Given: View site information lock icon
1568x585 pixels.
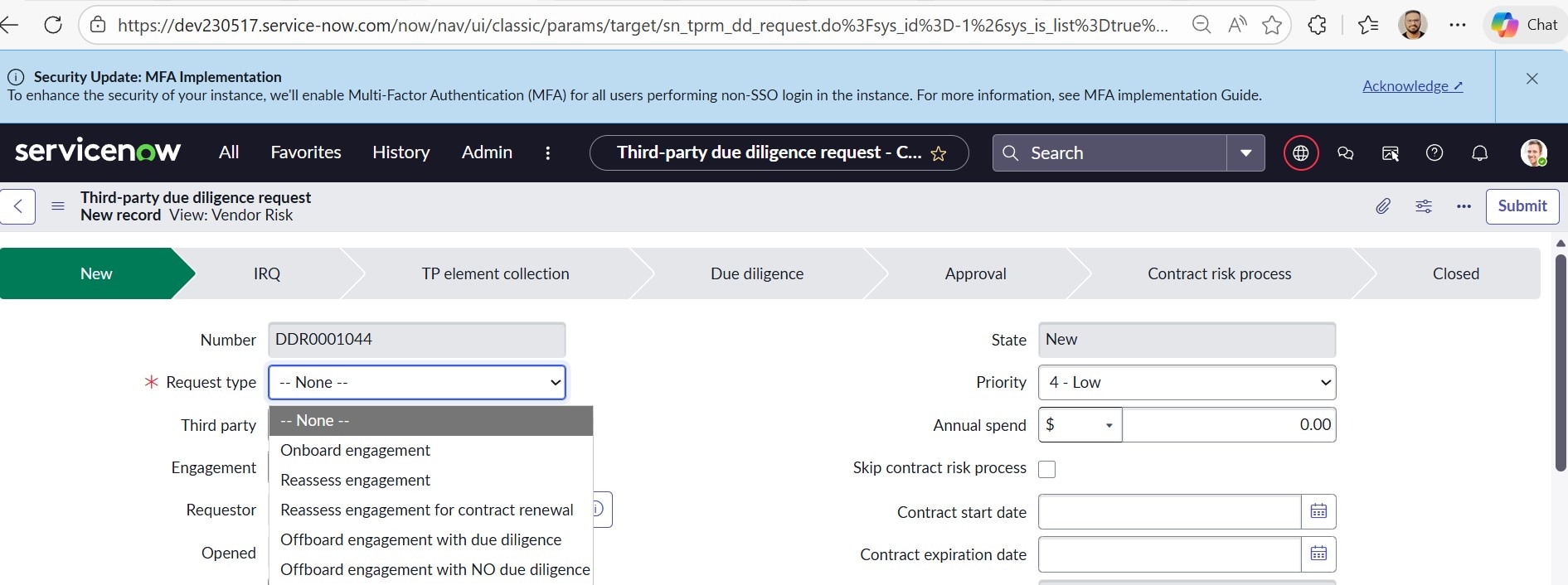Looking at the screenshot, I should point(98,25).
